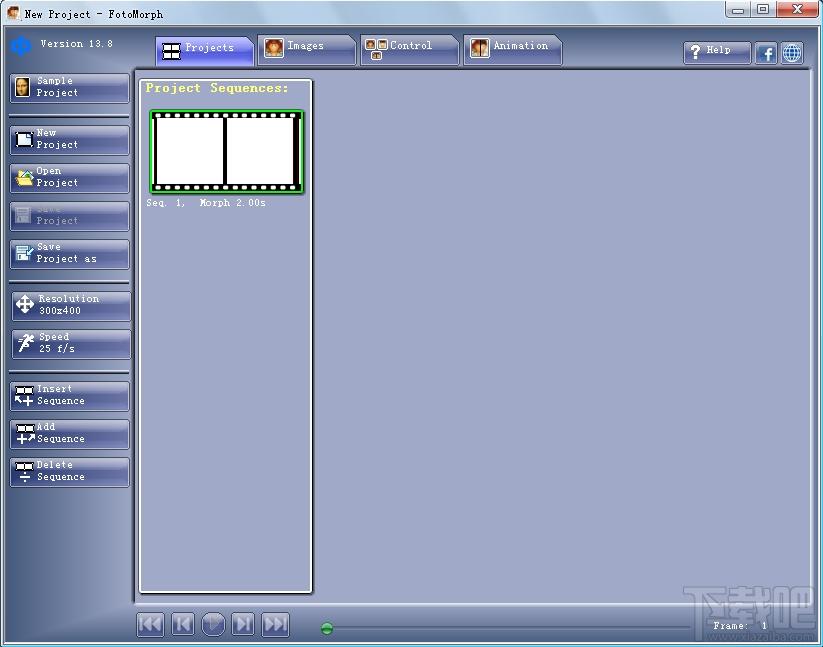Open the Help button
Image resolution: width=823 pixels, height=647 pixels.
(x=717, y=52)
